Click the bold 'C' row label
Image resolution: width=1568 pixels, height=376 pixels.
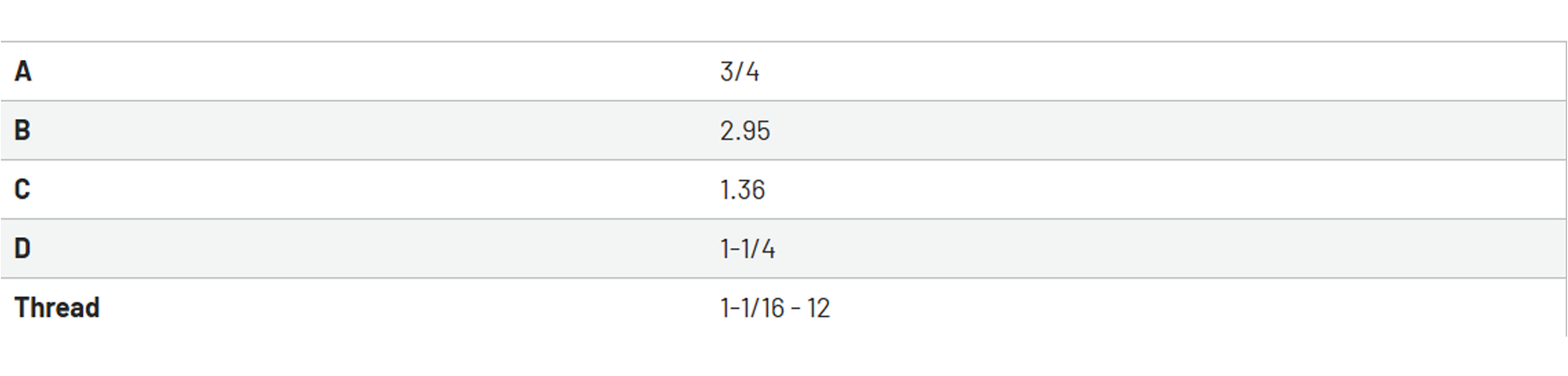(x=22, y=189)
